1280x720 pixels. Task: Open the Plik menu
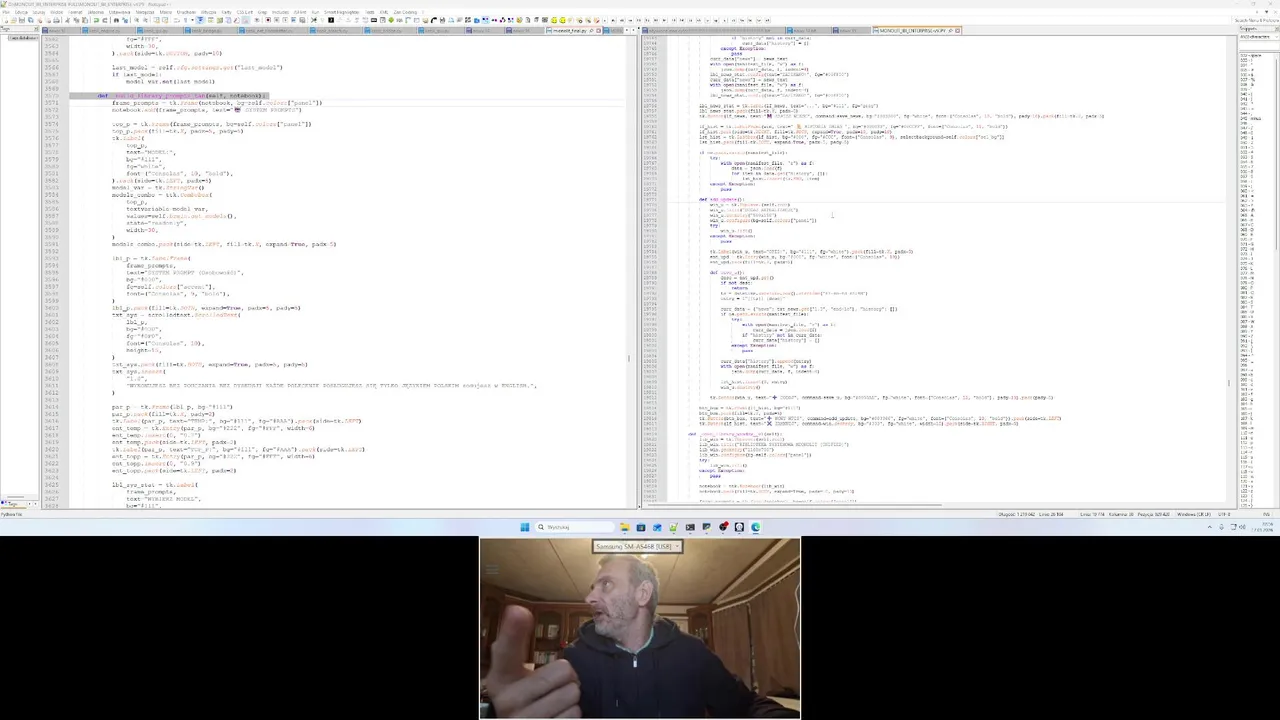tap(6, 12)
